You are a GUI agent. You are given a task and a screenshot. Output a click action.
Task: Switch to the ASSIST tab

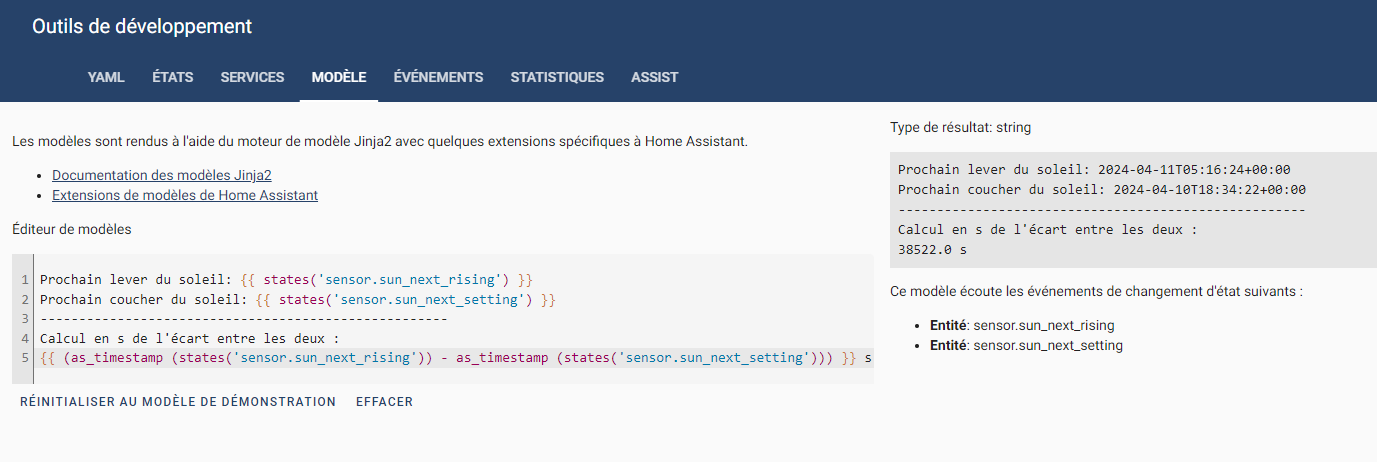[x=654, y=77]
